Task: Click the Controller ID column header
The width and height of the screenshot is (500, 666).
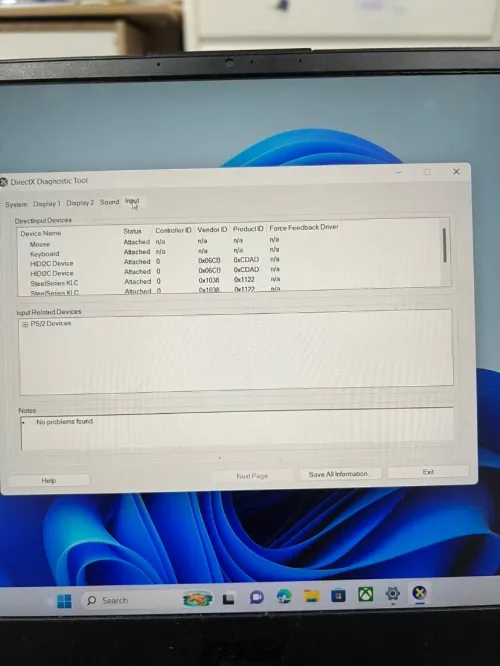Action: coord(173,230)
